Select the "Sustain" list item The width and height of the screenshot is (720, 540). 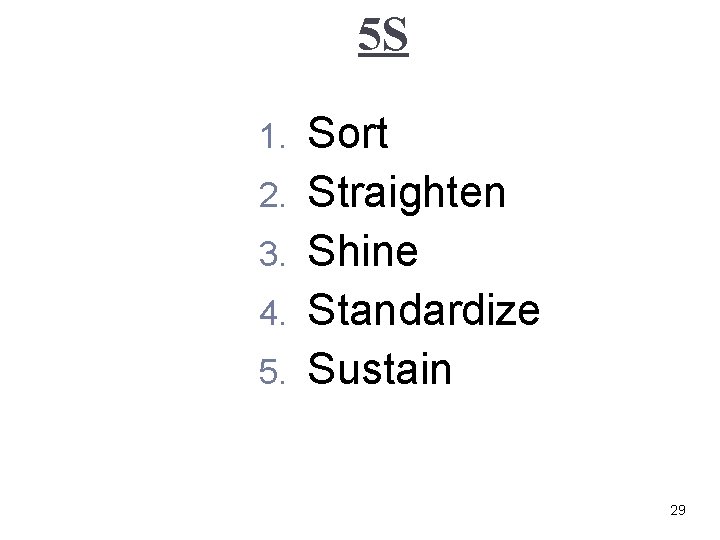[x=380, y=370]
